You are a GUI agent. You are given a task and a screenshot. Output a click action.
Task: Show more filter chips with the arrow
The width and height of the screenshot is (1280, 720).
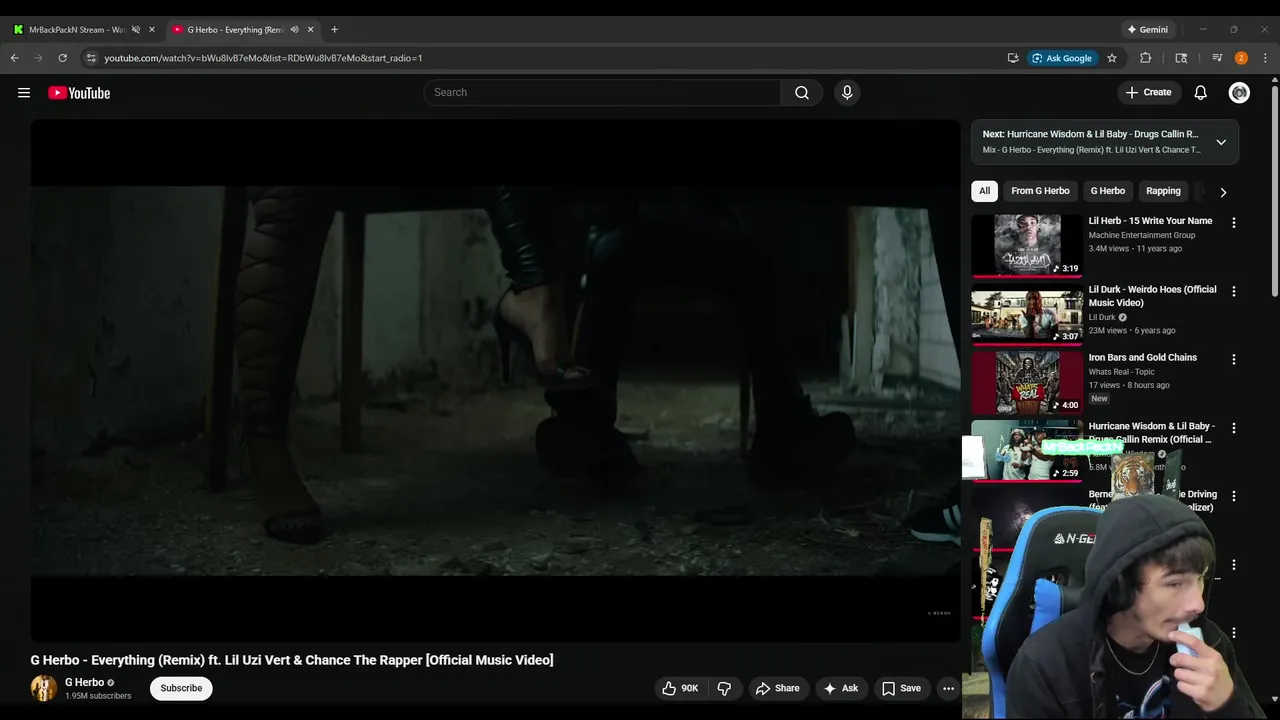1223,192
